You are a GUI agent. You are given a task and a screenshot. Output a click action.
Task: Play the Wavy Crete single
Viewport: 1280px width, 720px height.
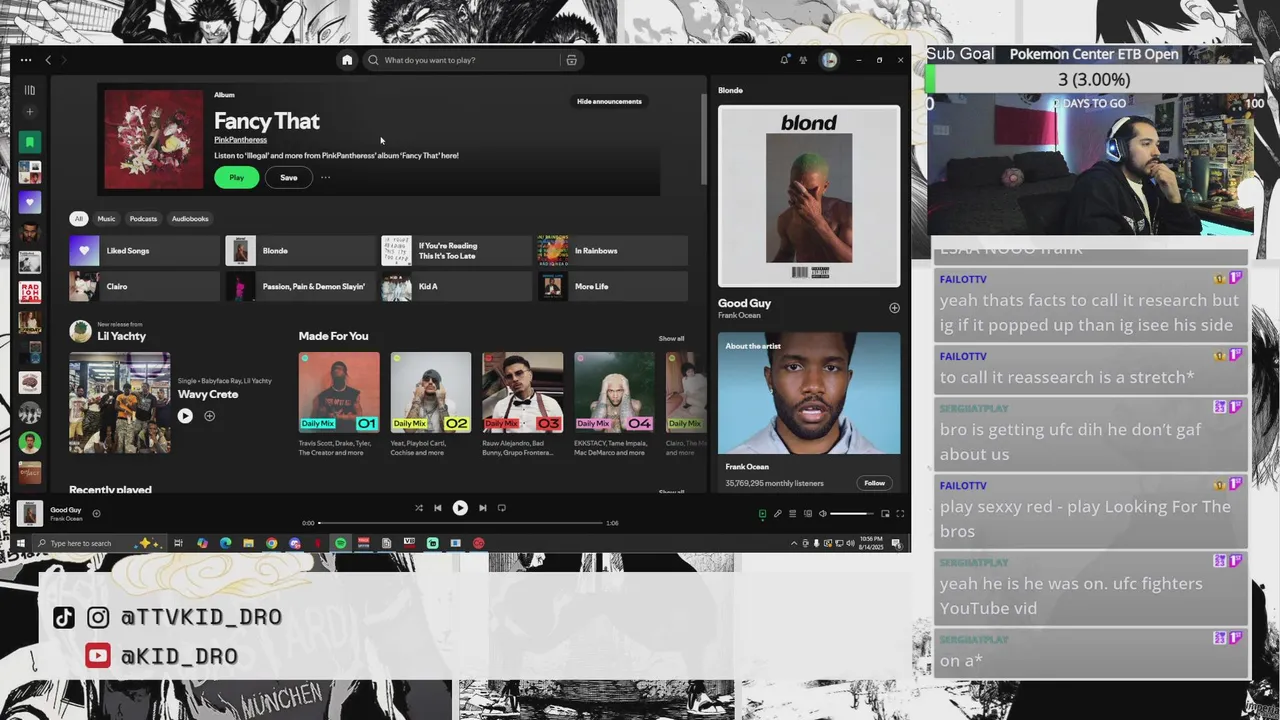tap(185, 416)
